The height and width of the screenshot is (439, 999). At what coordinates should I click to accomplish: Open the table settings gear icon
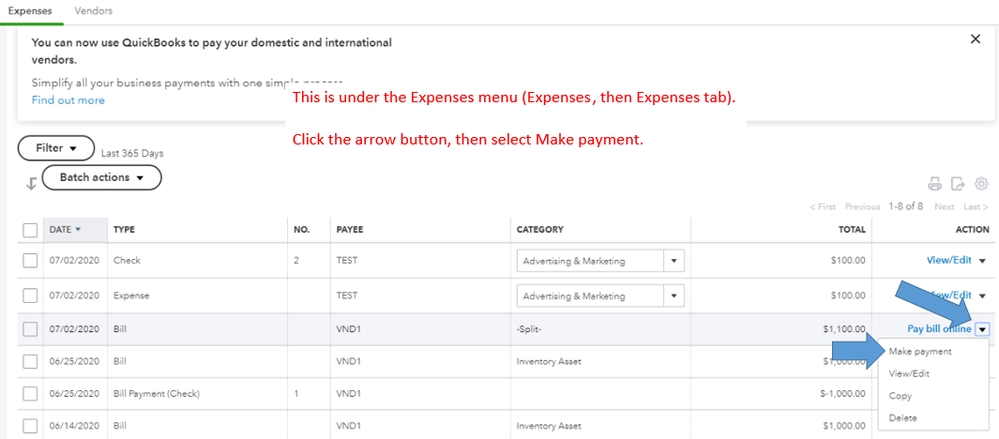tap(981, 184)
